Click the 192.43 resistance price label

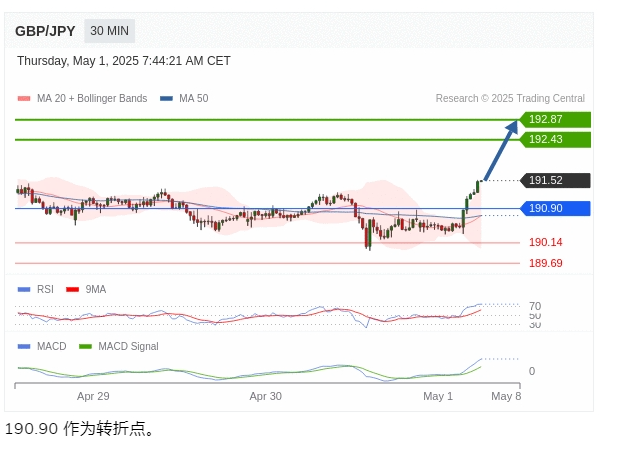(x=555, y=139)
